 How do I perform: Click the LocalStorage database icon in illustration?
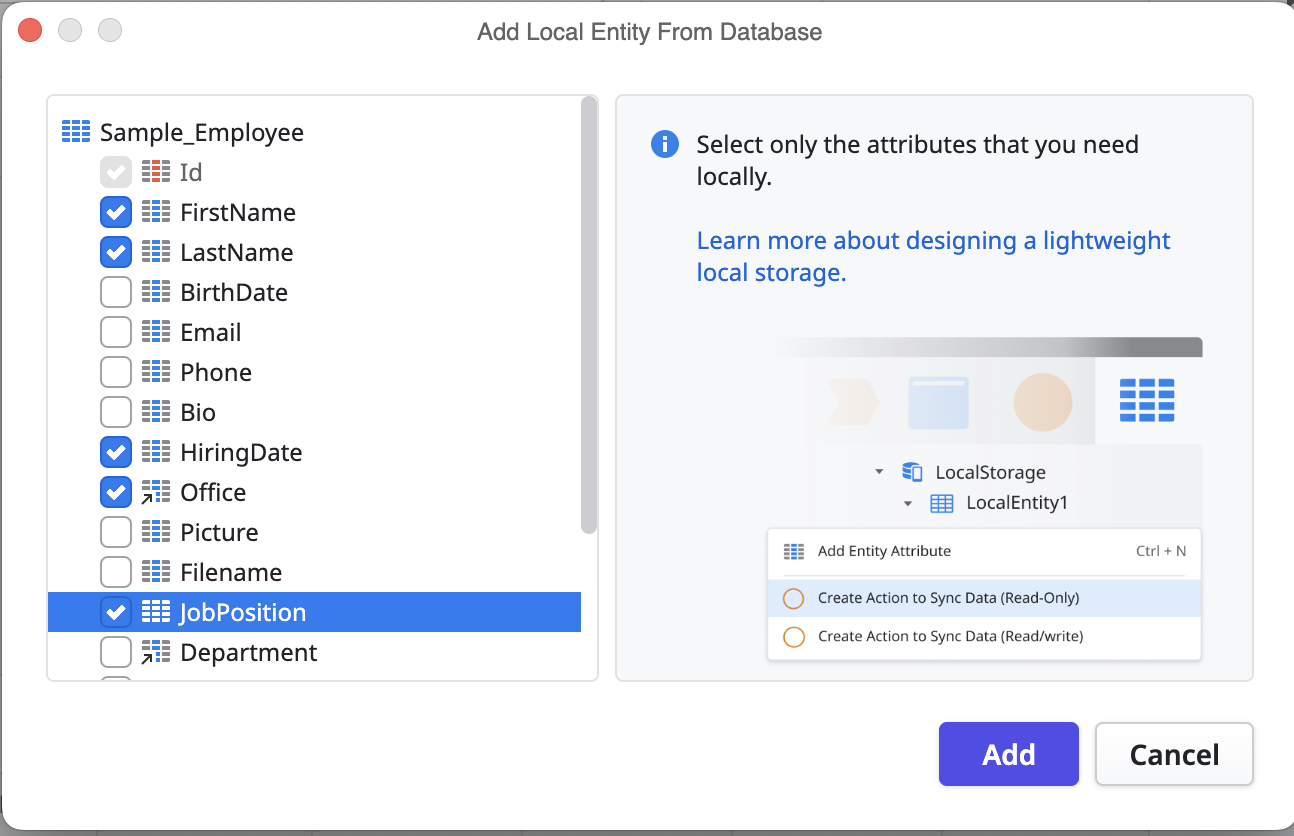point(911,472)
